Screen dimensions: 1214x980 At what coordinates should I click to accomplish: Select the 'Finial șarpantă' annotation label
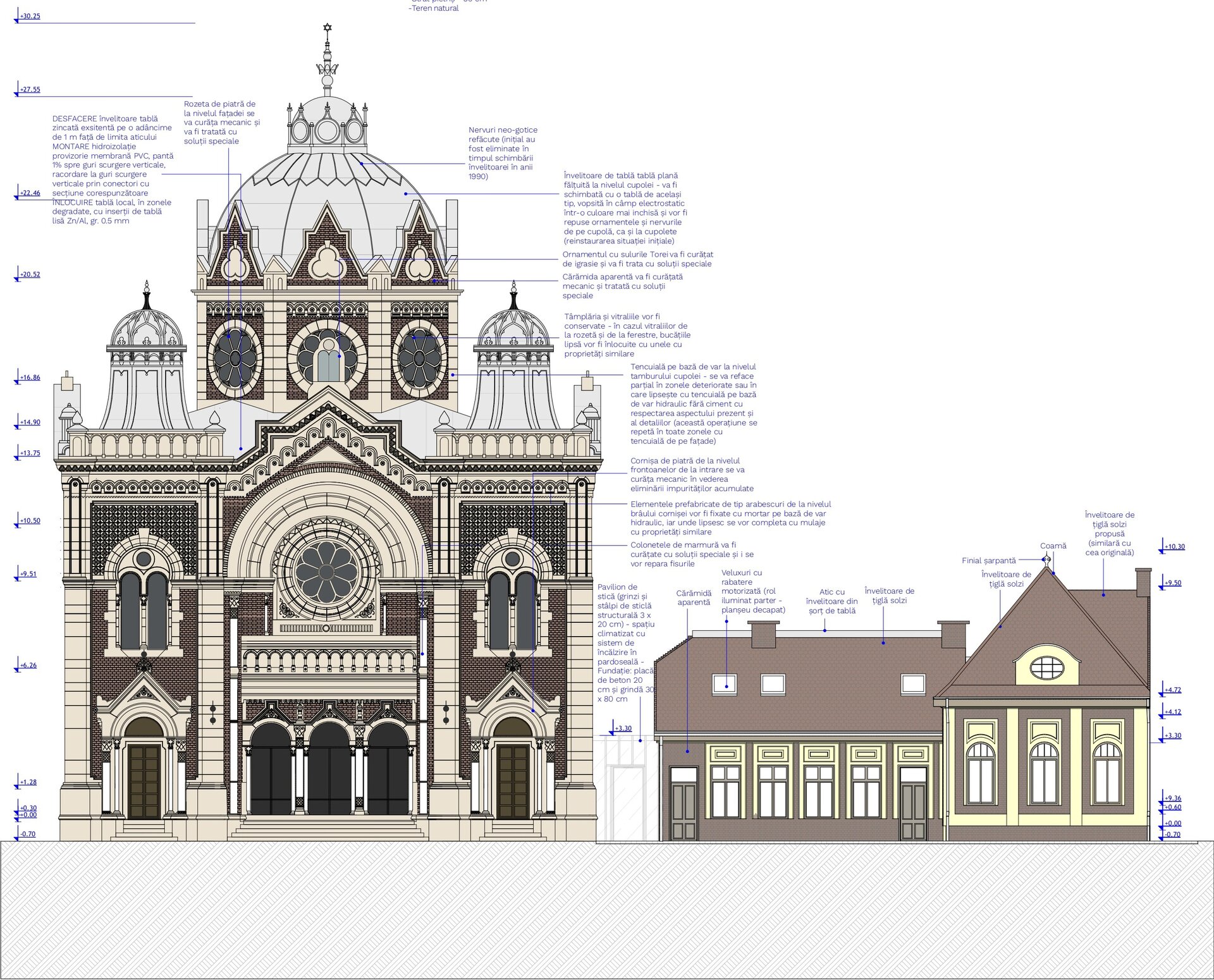[x=989, y=561]
